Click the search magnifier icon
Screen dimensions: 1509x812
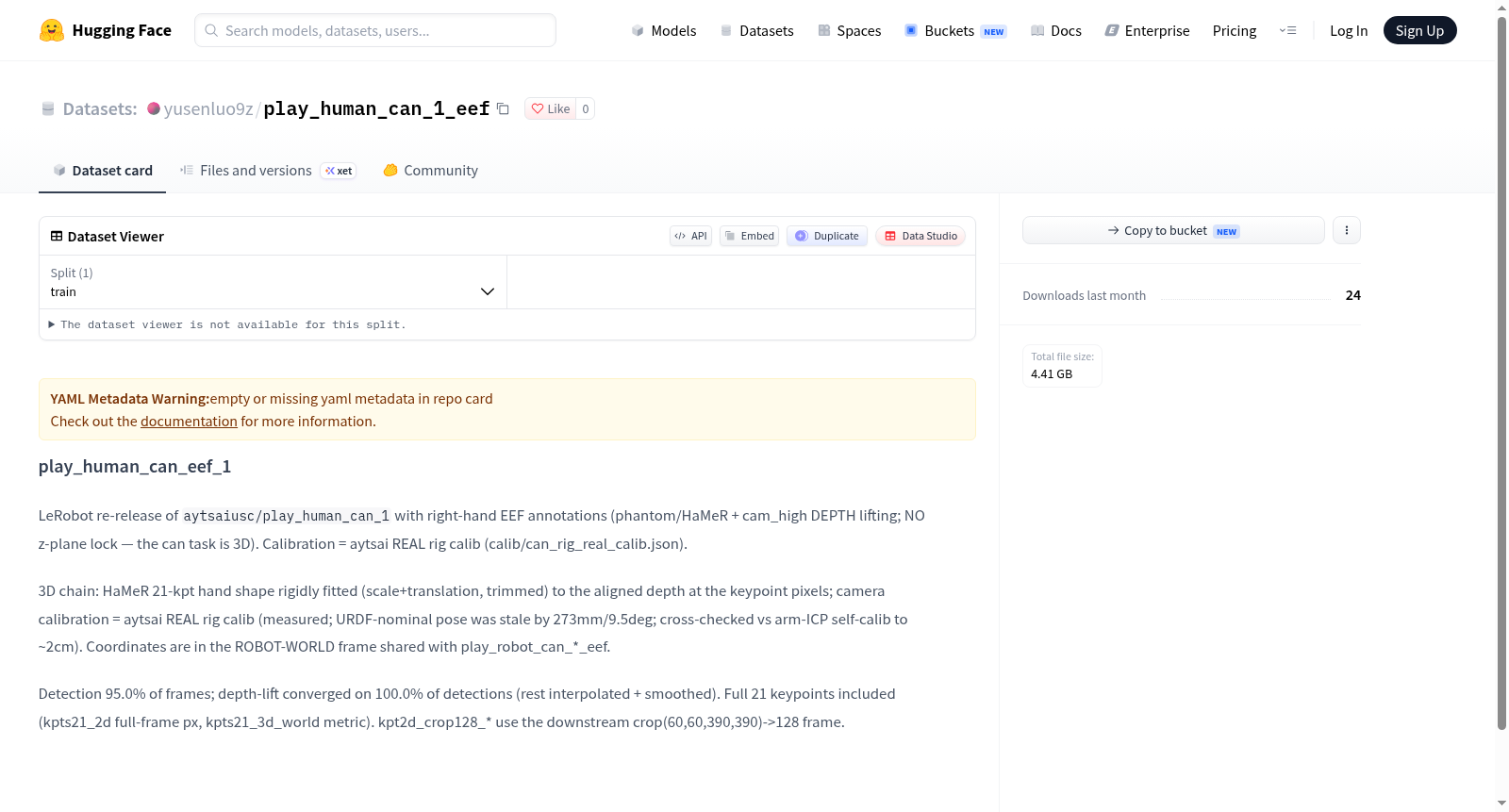click(211, 30)
